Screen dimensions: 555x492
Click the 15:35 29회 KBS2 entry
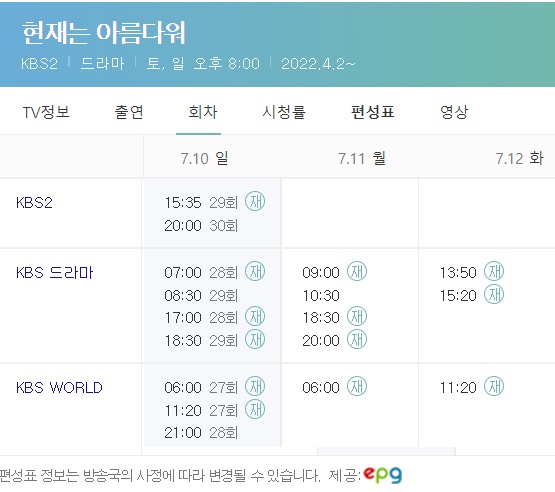(x=201, y=203)
